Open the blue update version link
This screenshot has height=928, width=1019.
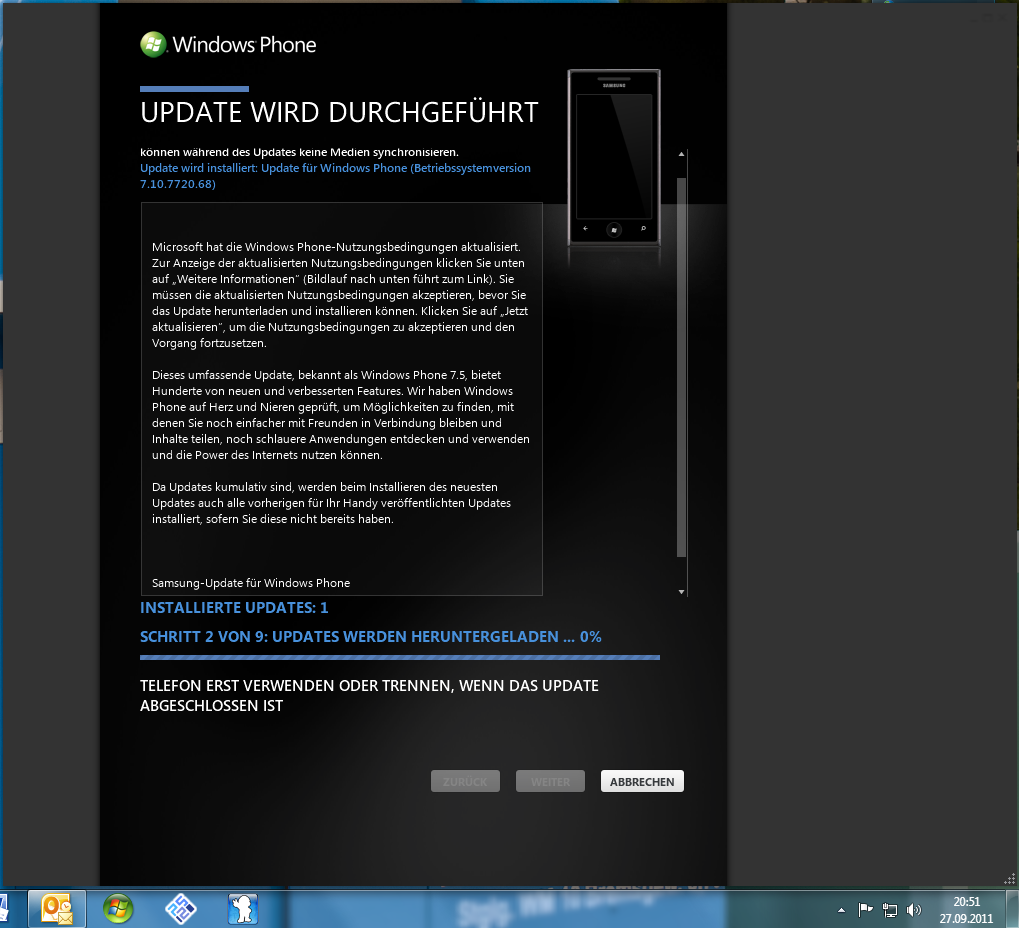(335, 176)
